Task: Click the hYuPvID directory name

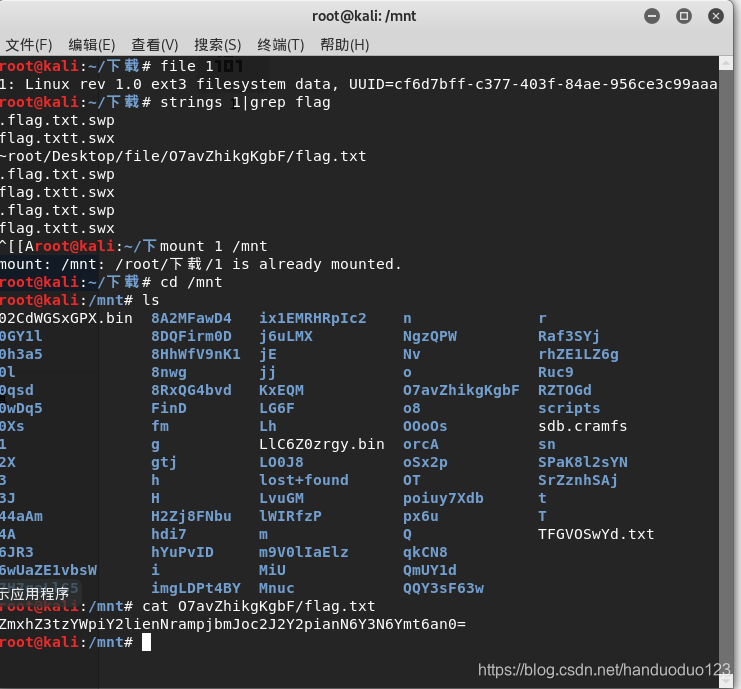Action: [182, 552]
